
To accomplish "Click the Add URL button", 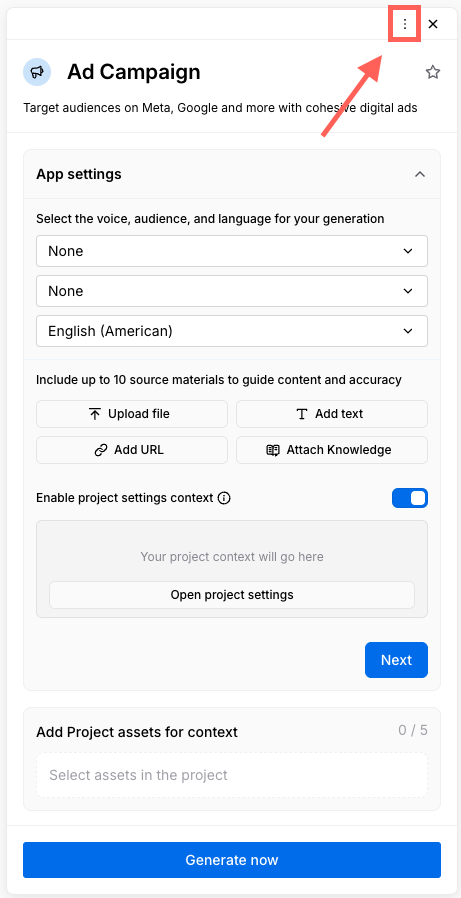I will pos(132,450).
